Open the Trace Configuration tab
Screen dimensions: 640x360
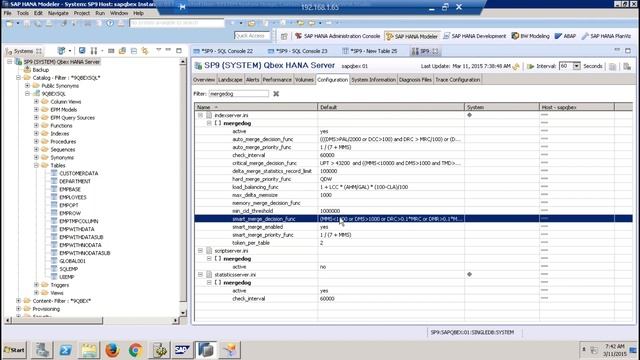pyautogui.click(x=458, y=80)
